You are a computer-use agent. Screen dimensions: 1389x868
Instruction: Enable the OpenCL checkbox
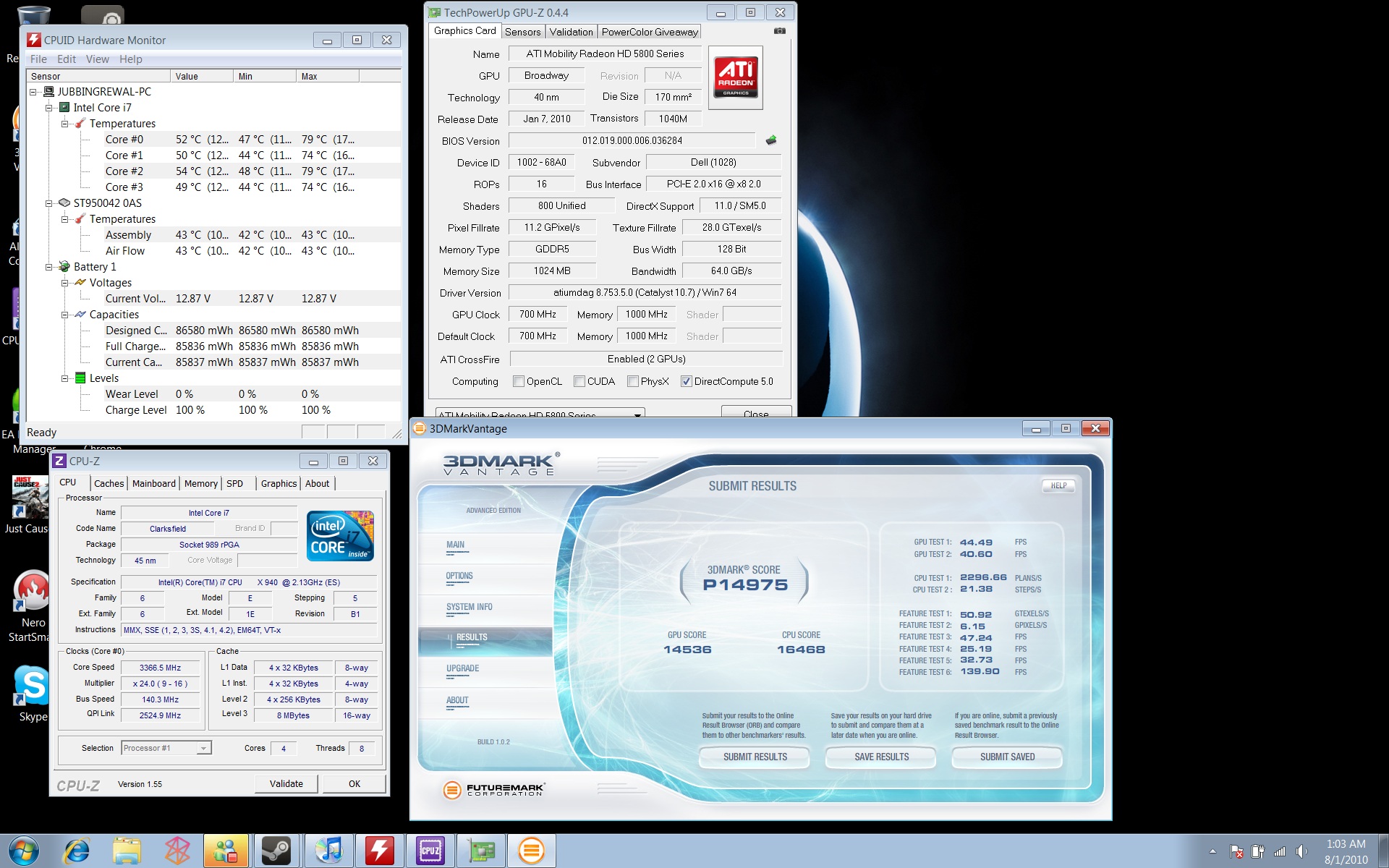point(519,381)
